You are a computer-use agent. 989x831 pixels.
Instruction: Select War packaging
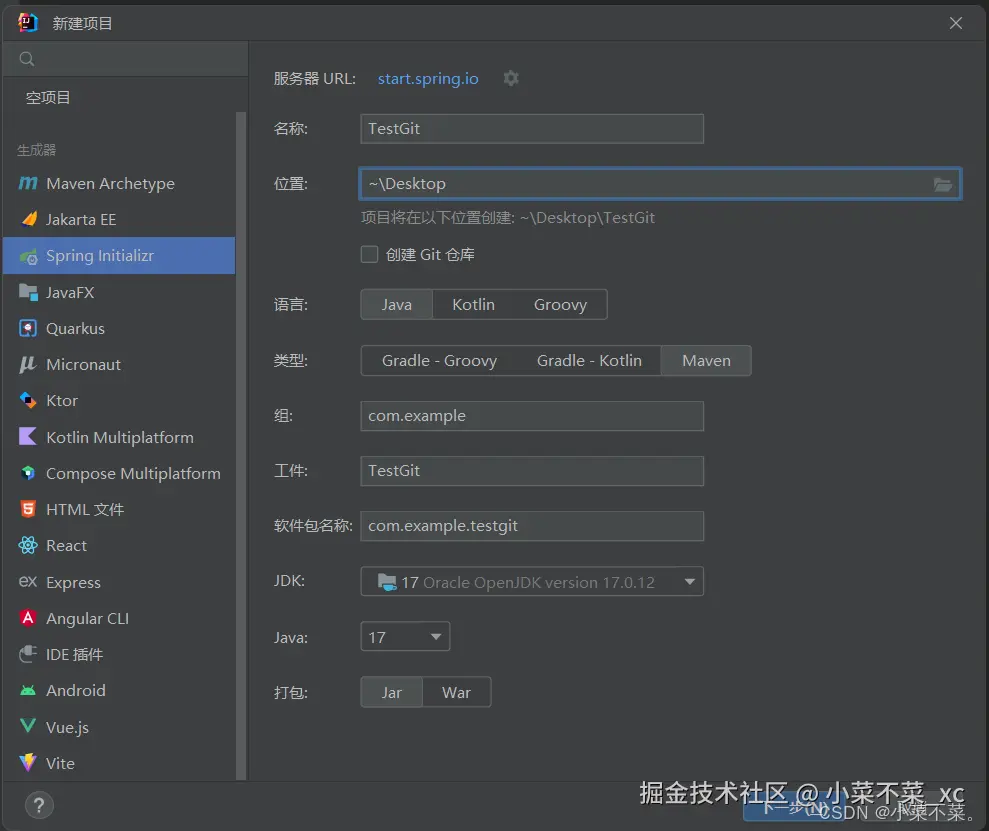[457, 692]
